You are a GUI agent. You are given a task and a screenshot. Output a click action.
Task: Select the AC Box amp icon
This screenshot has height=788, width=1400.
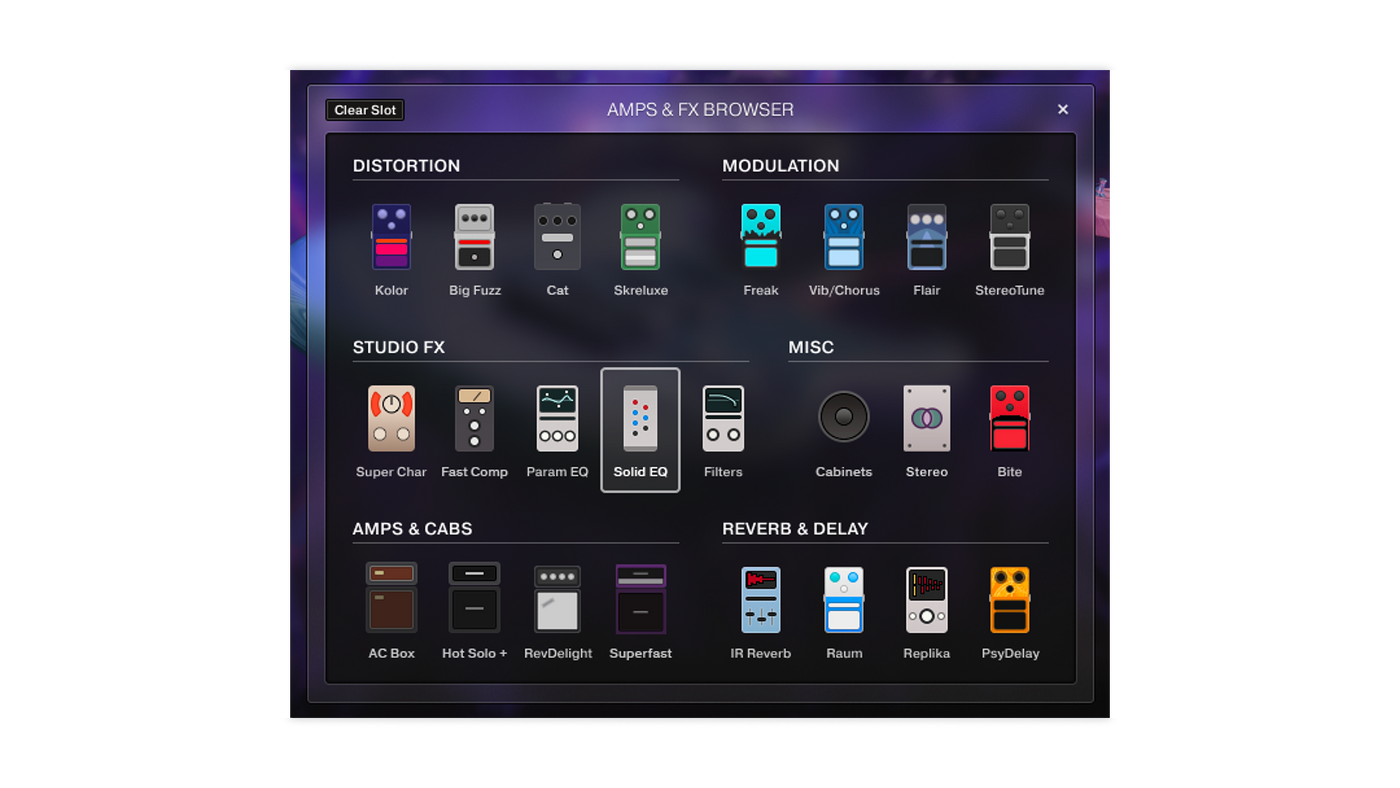point(391,598)
